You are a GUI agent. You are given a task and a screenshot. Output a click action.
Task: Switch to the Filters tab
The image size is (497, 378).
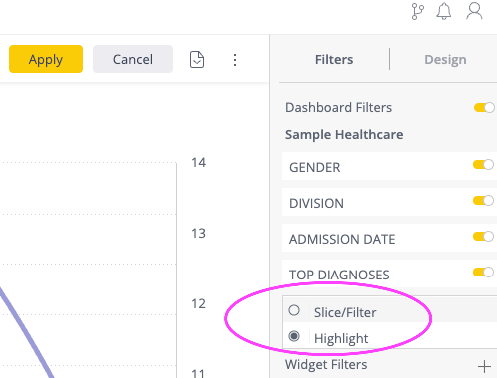click(x=334, y=59)
